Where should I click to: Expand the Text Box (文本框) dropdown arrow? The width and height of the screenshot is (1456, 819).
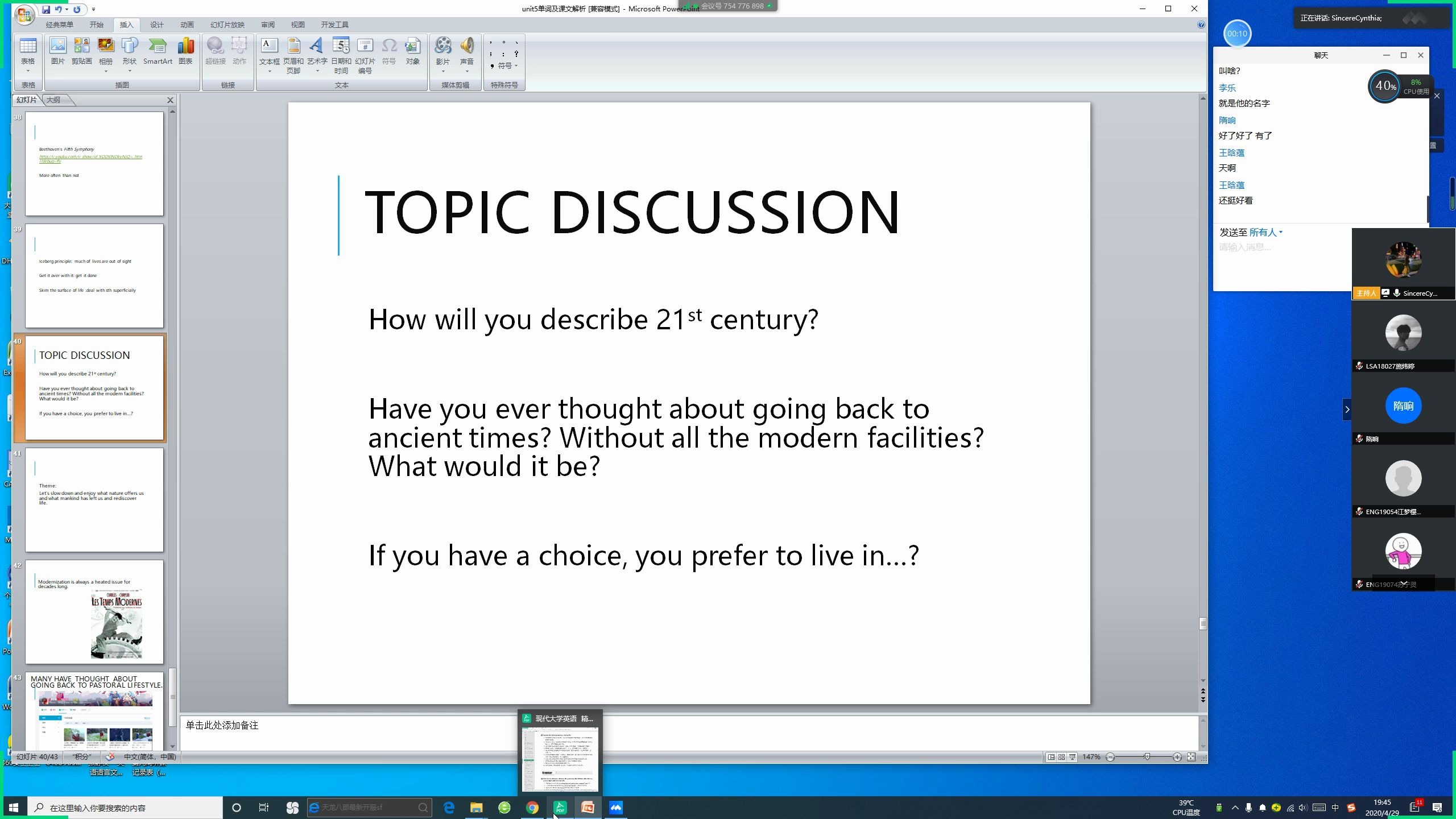pos(270,71)
